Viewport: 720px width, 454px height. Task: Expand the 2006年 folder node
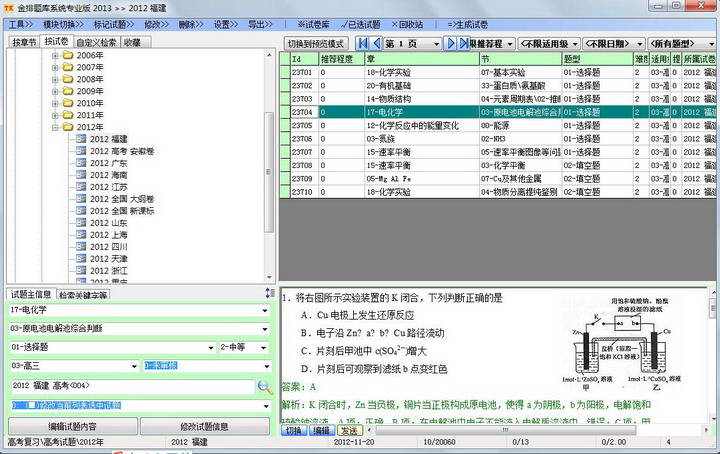click(x=55, y=56)
